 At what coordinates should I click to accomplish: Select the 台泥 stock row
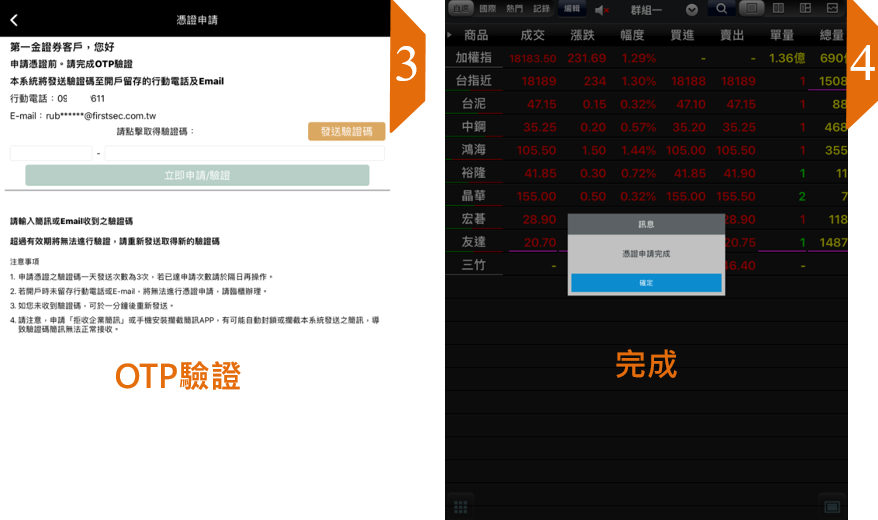coord(474,103)
